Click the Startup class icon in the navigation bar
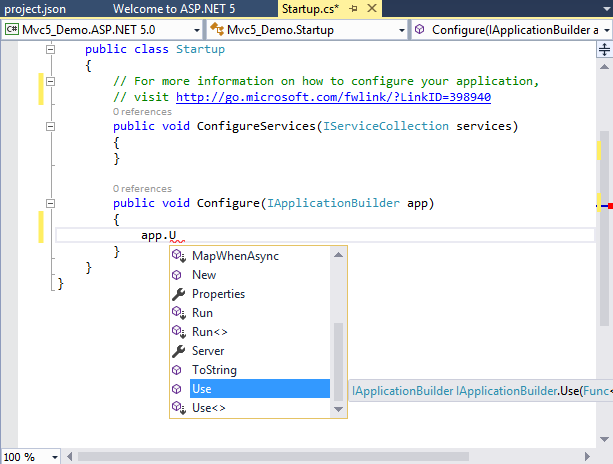 217,29
